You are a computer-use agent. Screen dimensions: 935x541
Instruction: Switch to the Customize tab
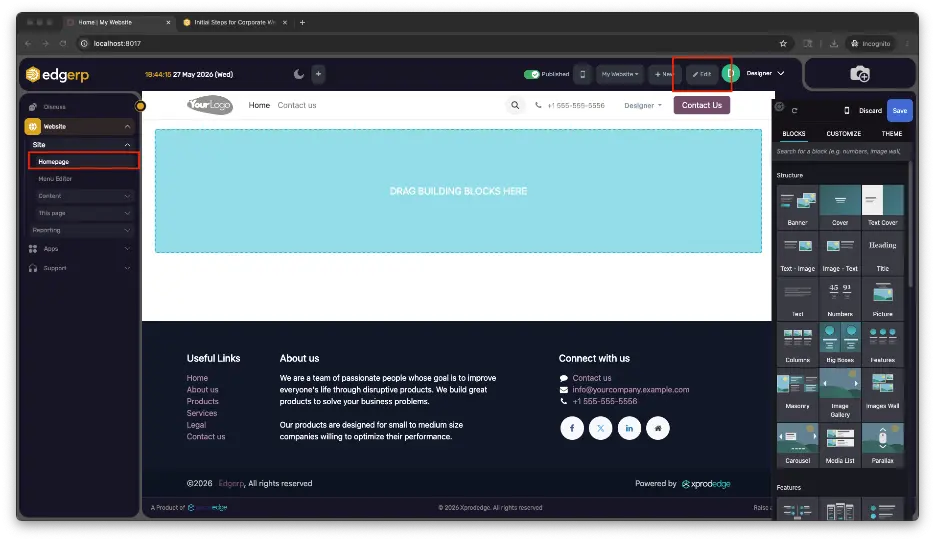coord(843,134)
